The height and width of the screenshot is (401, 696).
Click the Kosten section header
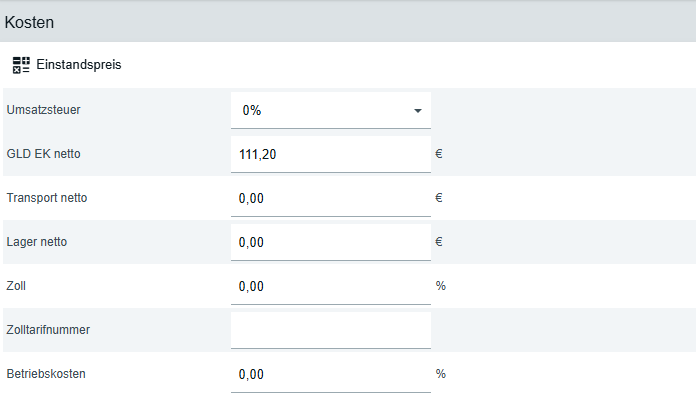30,21
